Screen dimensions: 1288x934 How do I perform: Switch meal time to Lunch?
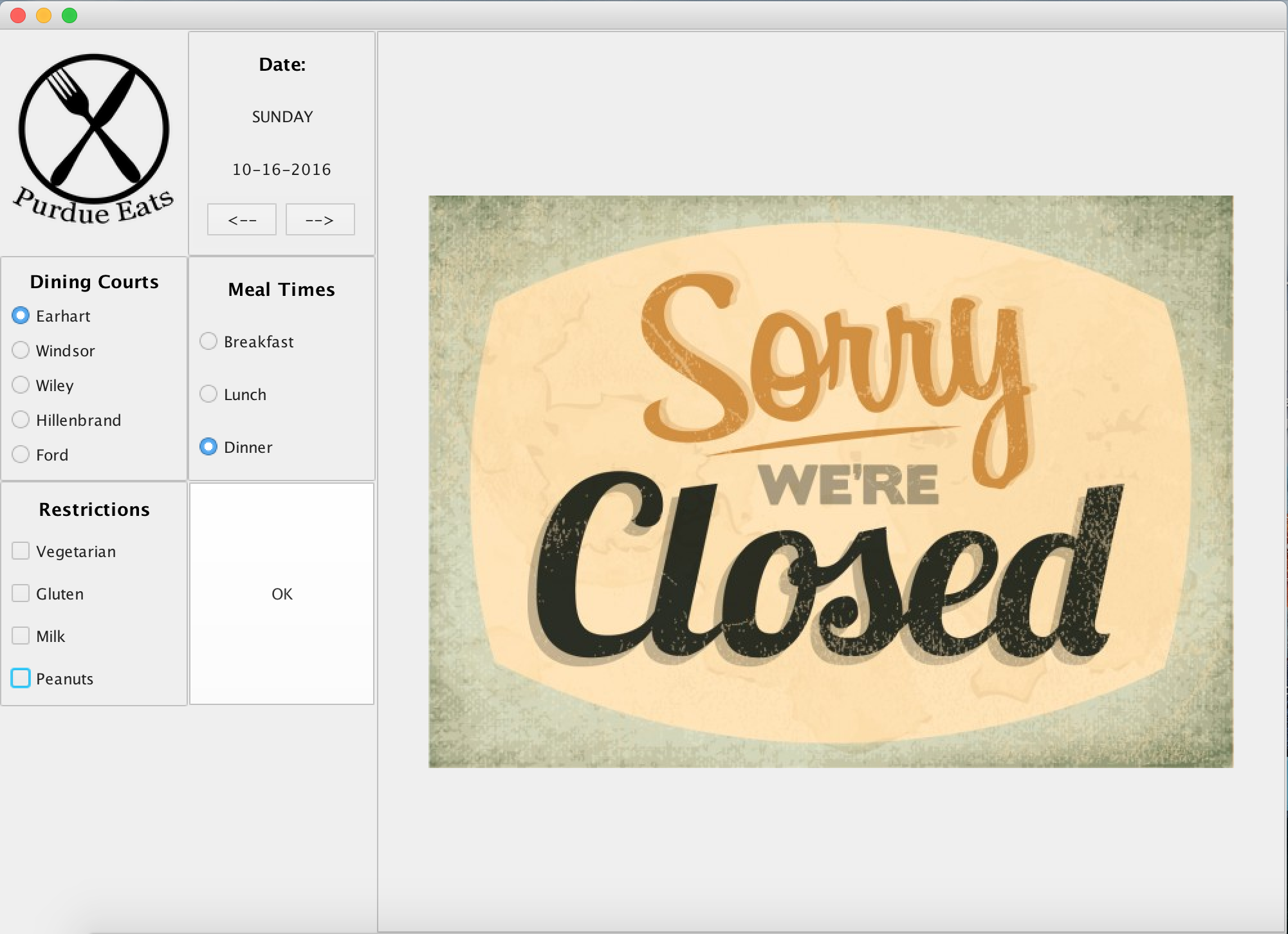tap(208, 394)
